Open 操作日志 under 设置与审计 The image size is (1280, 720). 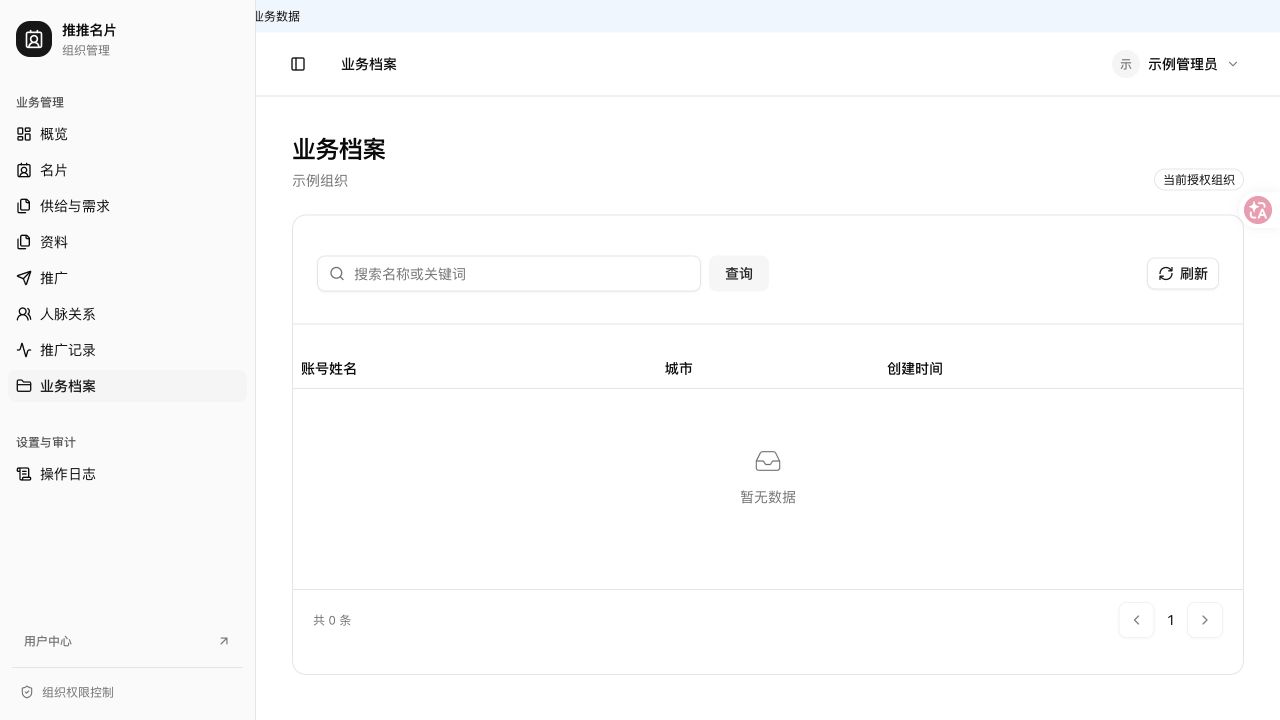(127, 474)
